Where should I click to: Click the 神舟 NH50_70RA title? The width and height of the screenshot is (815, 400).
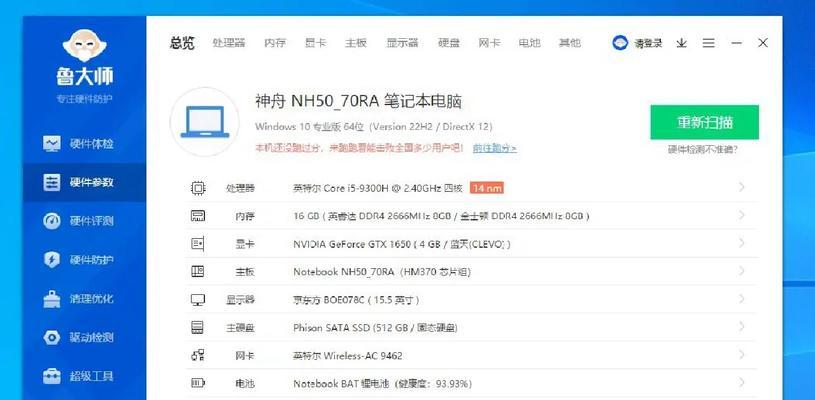(x=358, y=101)
